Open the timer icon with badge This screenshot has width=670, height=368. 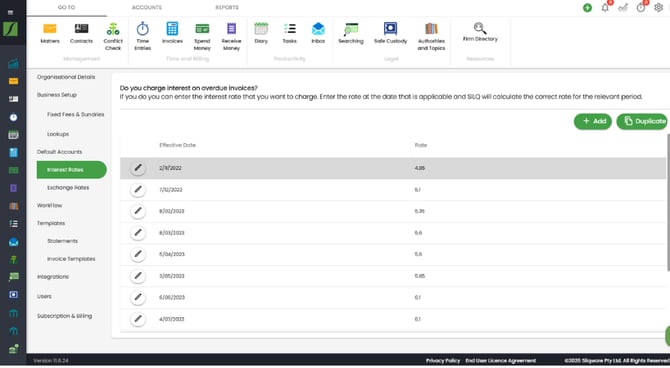click(641, 8)
